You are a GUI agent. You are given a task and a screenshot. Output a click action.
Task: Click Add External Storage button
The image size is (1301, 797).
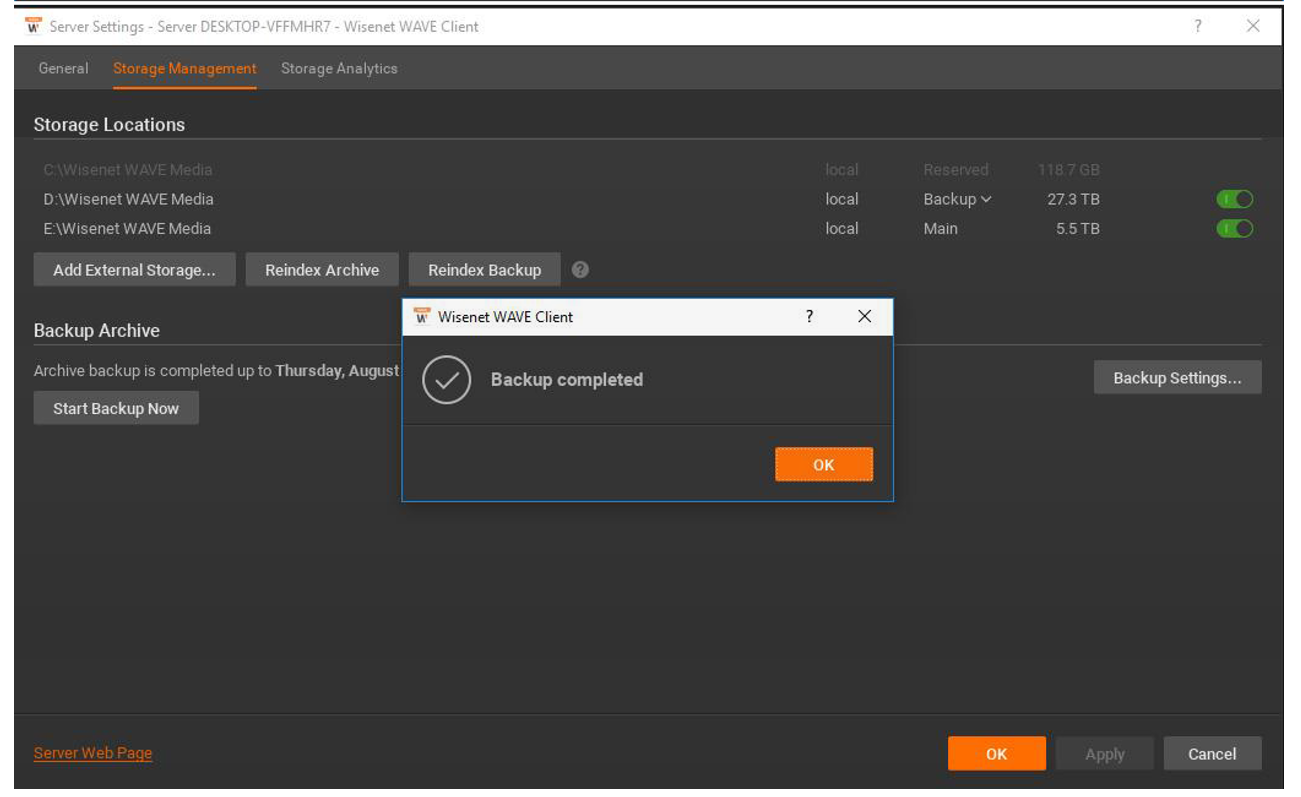pos(134,270)
